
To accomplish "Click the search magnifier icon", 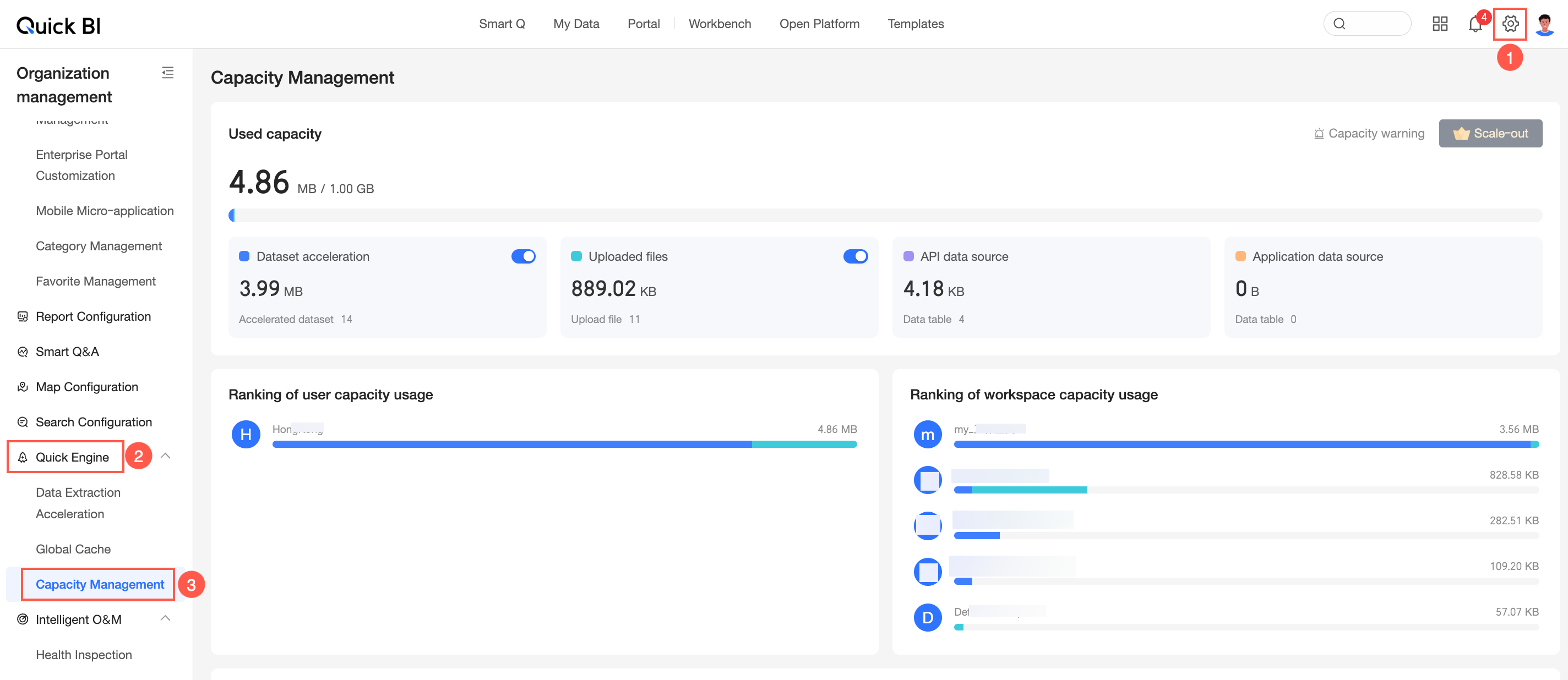I will click(1339, 24).
